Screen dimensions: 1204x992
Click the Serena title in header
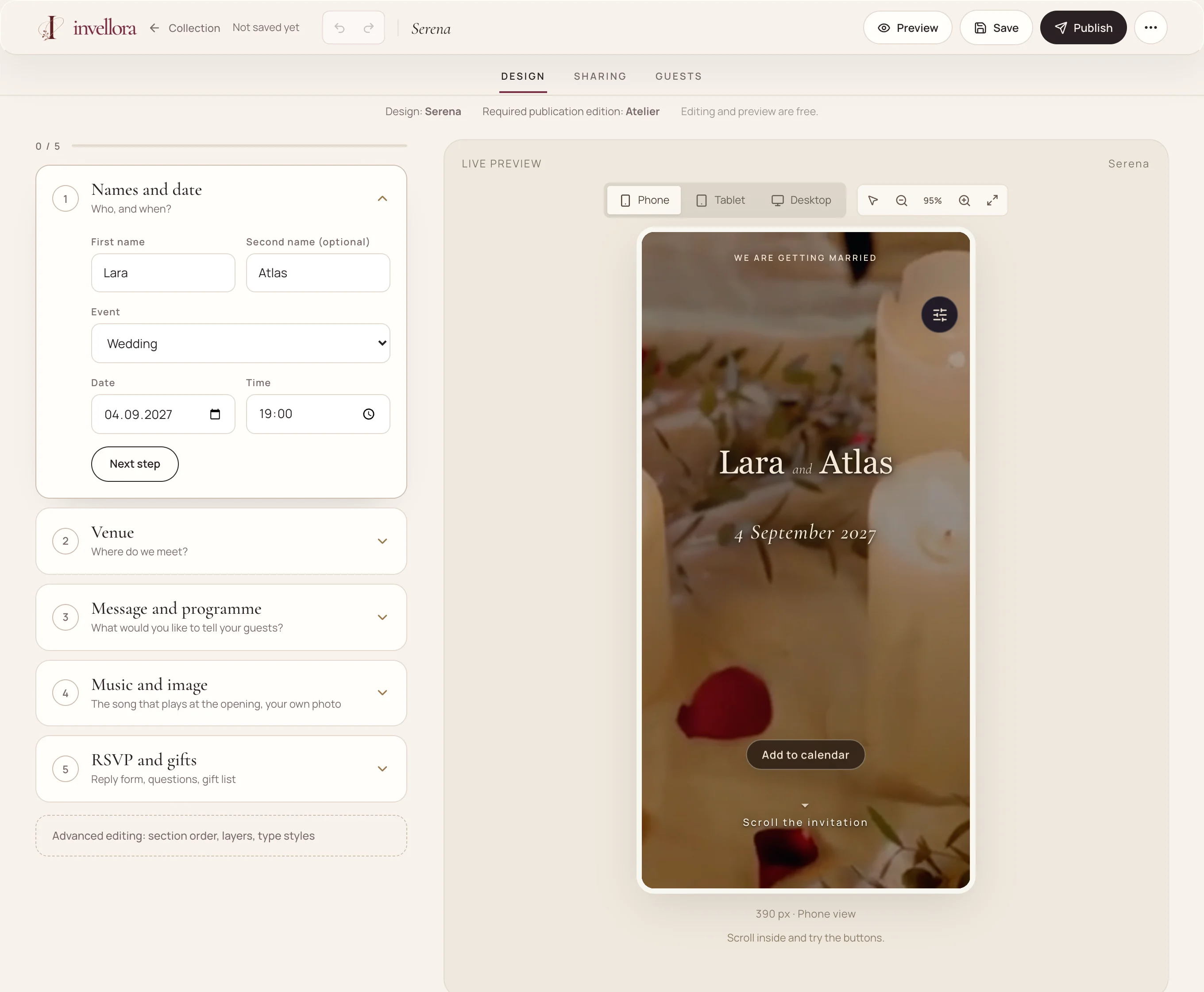pyautogui.click(x=431, y=29)
